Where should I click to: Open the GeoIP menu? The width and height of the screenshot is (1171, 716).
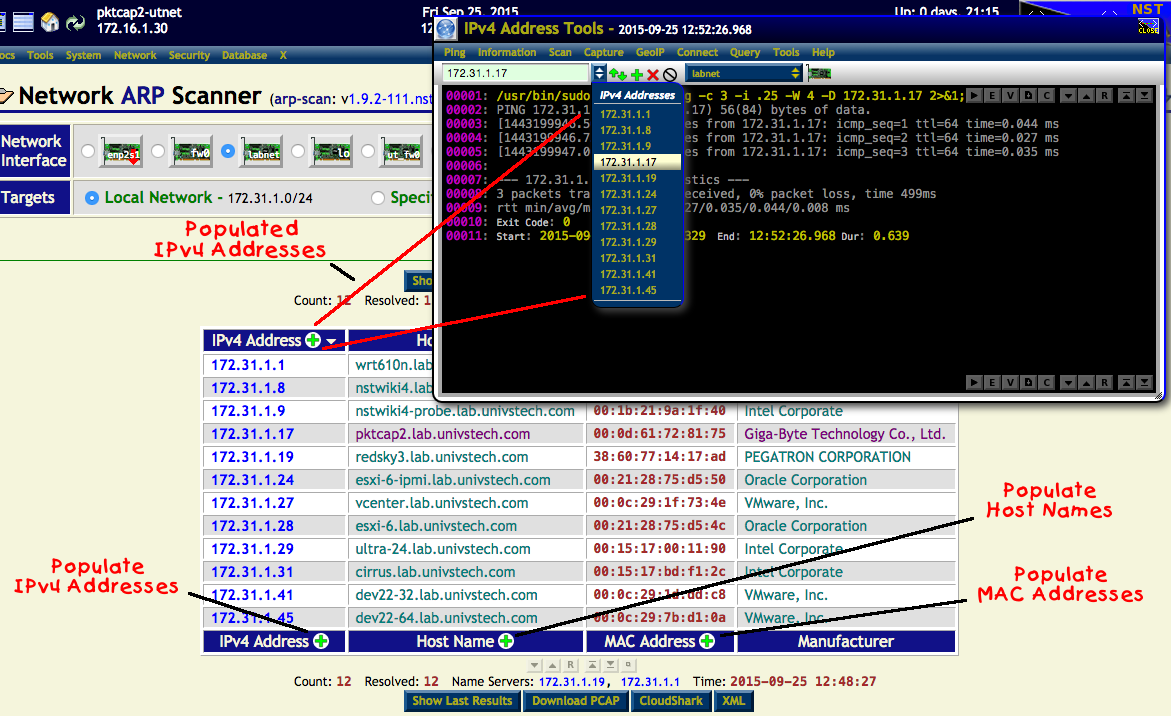point(650,52)
